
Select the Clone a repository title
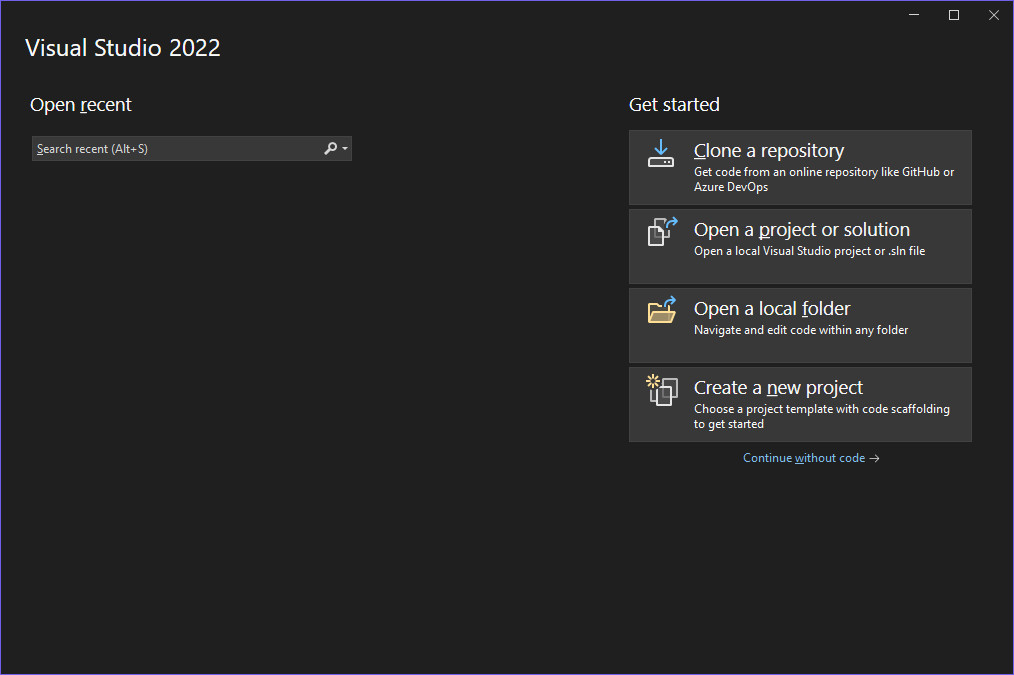(x=769, y=151)
